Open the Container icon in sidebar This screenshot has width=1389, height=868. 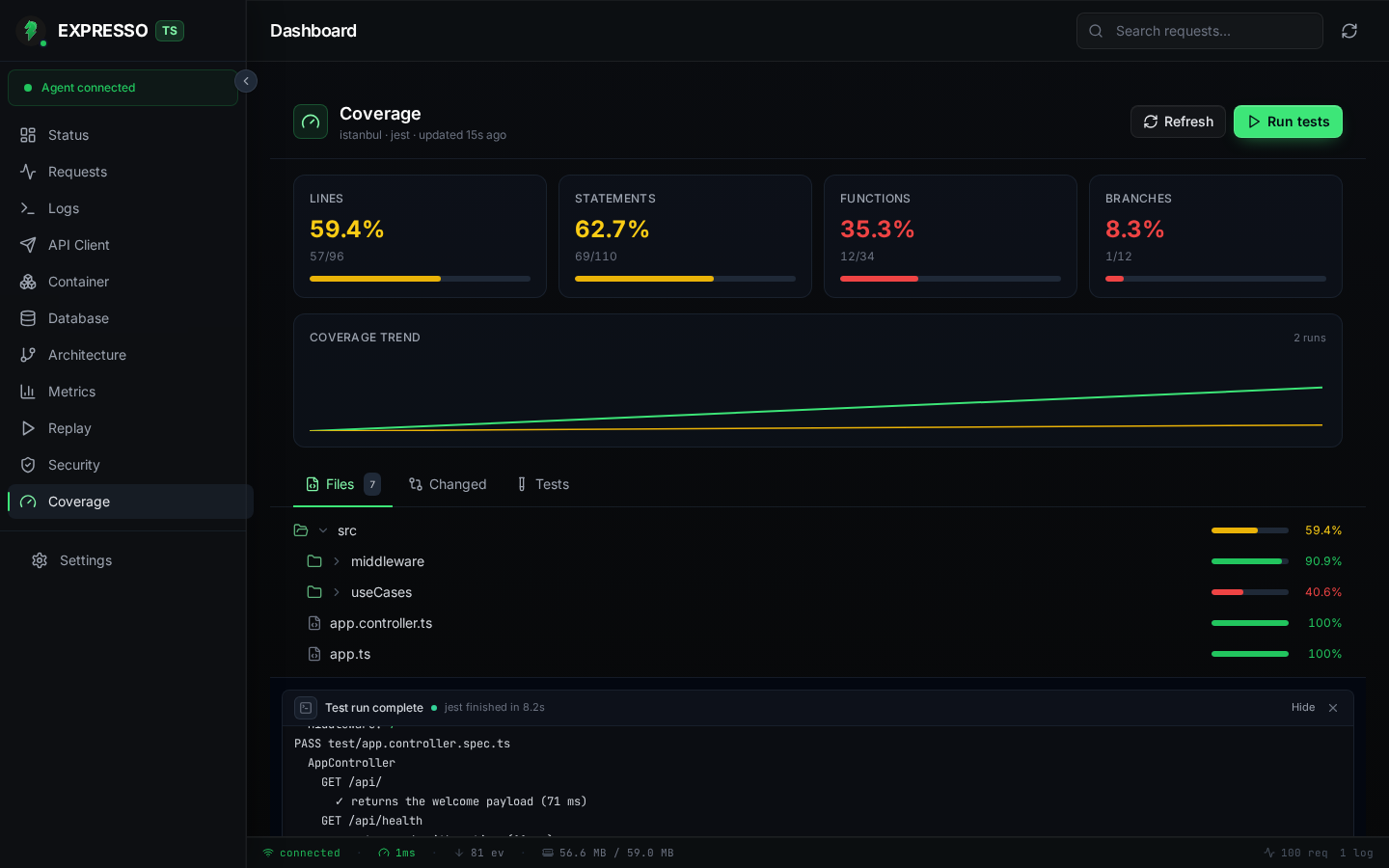point(28,282)
